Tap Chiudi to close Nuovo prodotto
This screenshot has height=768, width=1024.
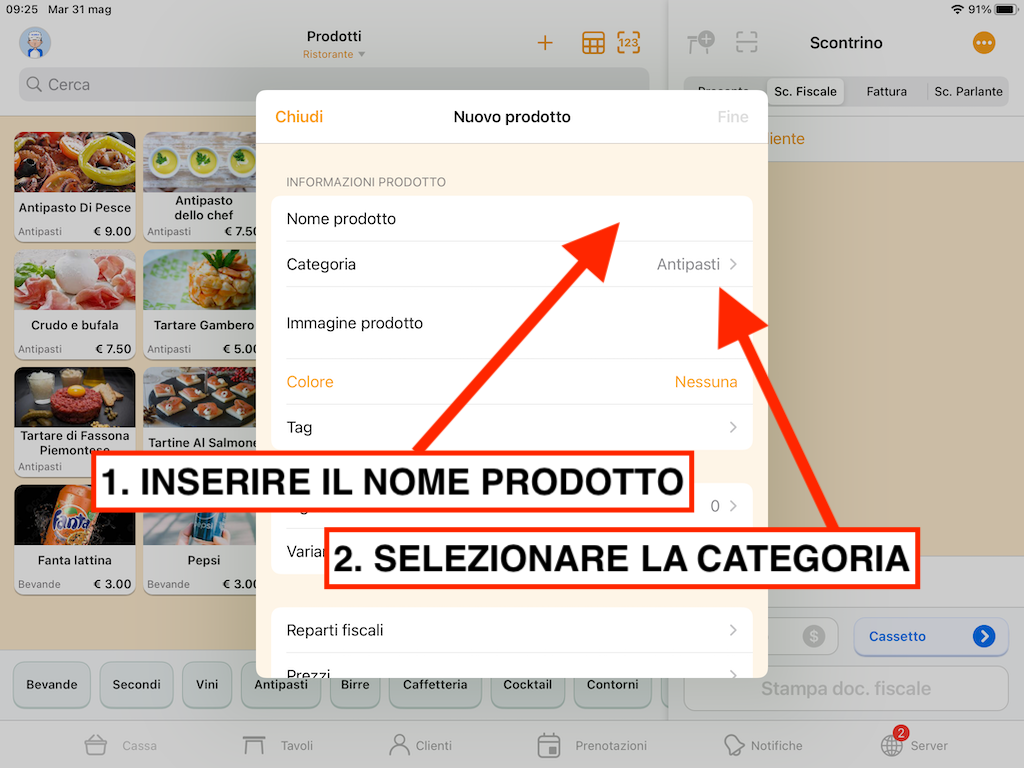(x=299, y=117)
